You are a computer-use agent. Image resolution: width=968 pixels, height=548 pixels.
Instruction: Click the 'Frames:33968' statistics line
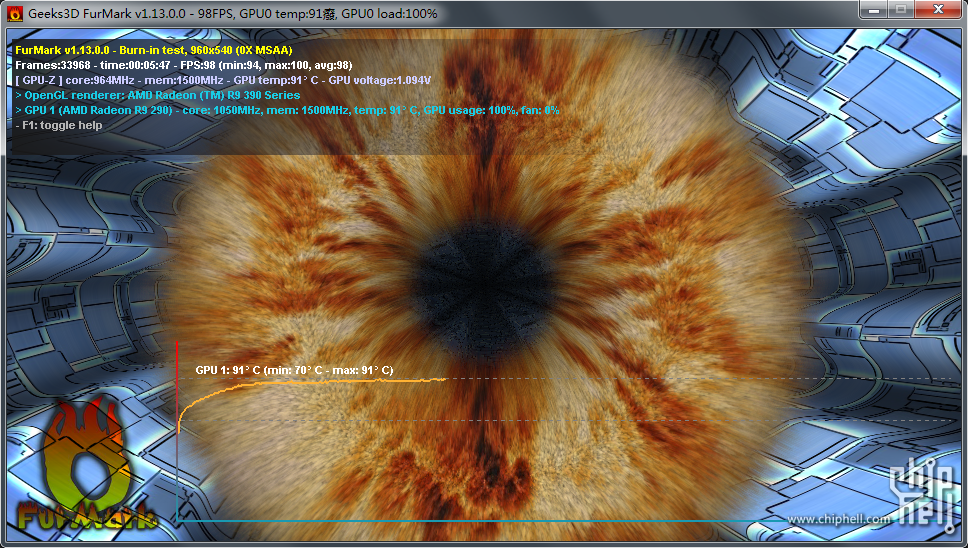pos(183,65)
